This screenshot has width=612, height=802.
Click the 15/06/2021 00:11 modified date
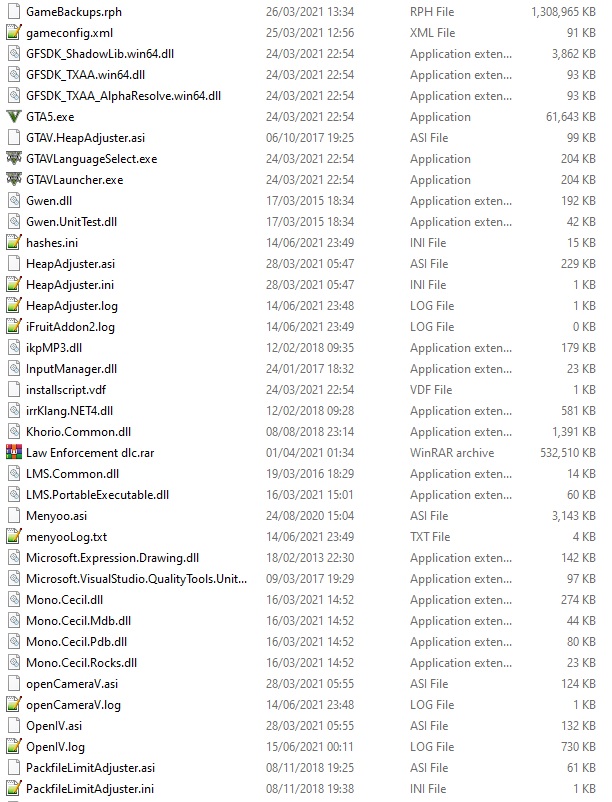click(310, 747)
